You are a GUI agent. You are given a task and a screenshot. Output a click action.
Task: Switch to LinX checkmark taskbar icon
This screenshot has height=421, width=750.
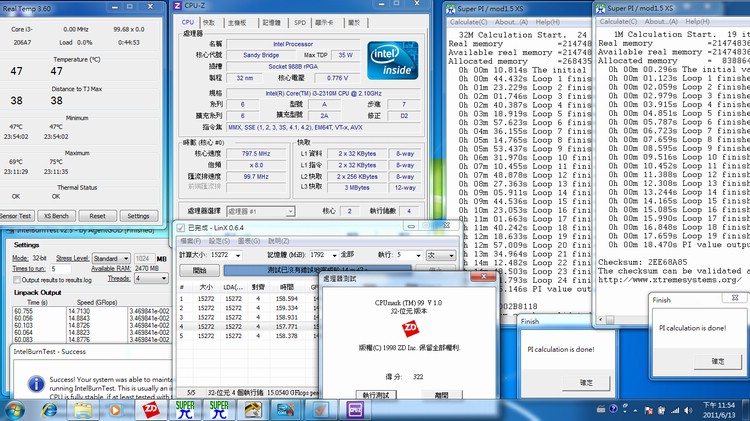(321, 410)
